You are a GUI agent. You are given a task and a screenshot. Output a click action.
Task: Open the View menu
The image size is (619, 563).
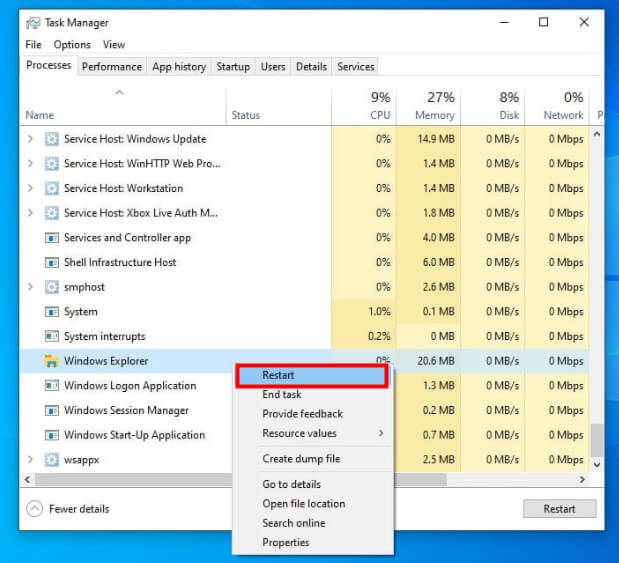[x=114, y=45]
